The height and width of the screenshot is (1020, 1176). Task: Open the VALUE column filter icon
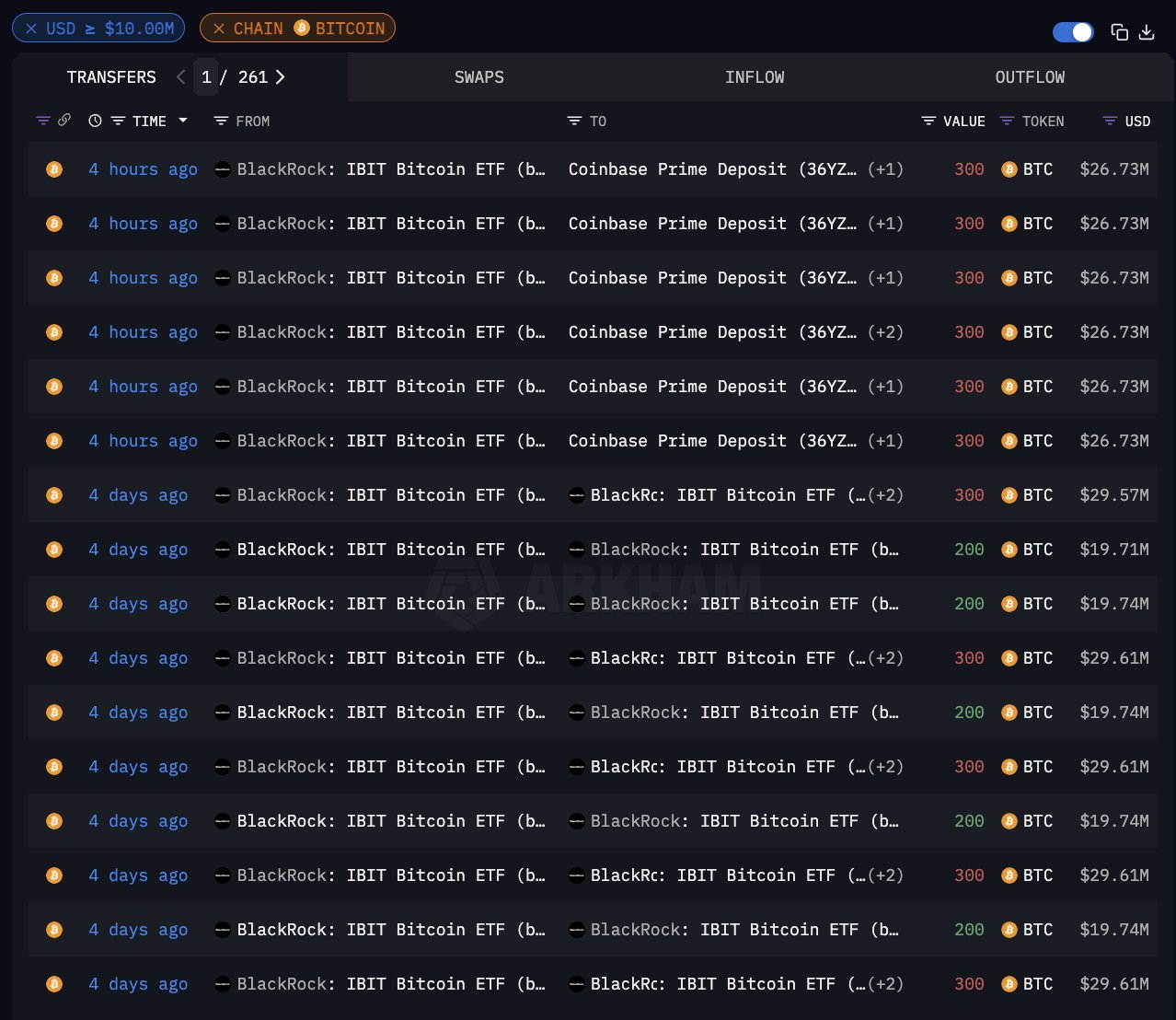point(928,121)
